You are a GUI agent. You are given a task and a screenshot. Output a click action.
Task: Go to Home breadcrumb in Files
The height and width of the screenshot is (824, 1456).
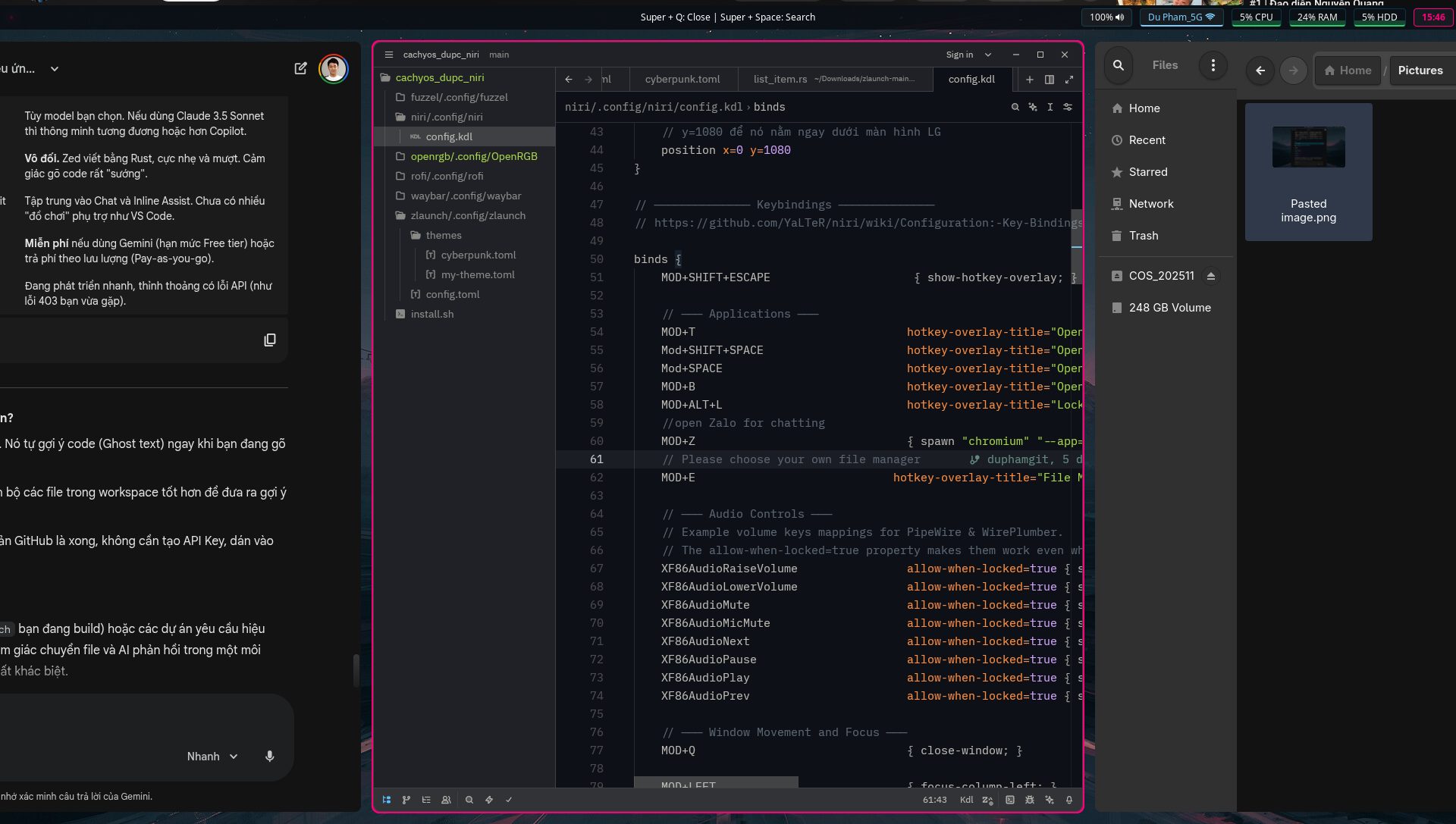1348,70
